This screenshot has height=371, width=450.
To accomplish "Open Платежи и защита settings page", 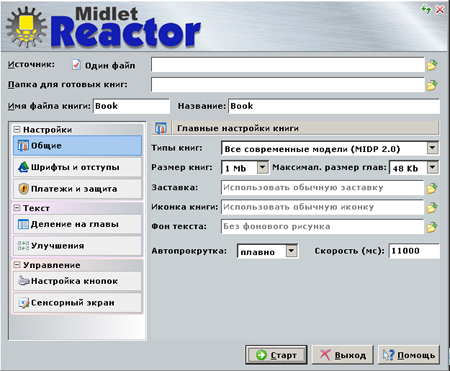I will 77,189.
